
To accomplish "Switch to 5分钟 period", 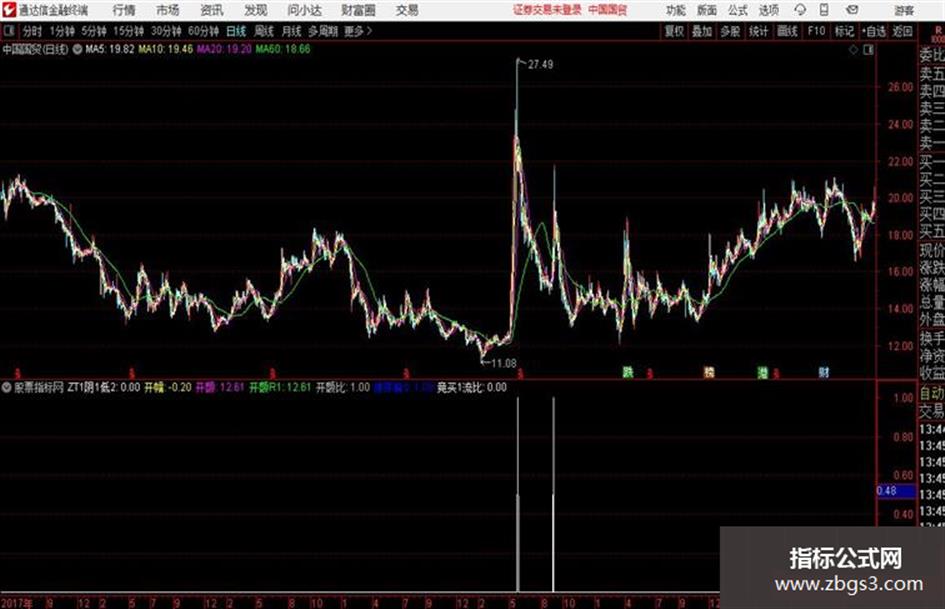I will (x=94, y=31).
